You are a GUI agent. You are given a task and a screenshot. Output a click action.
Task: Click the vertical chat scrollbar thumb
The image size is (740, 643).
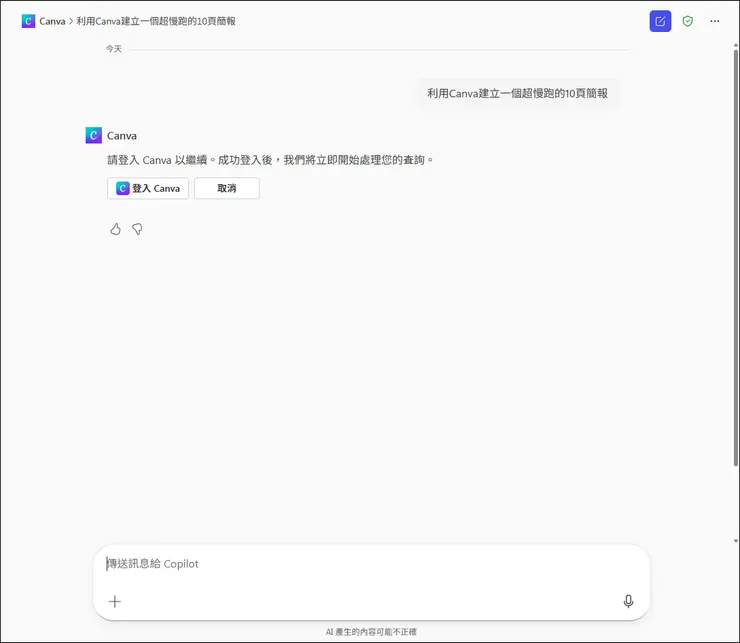tap(736, 257)
